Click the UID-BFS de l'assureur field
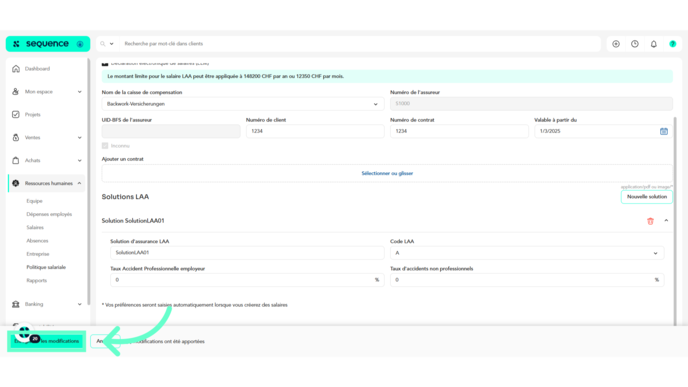Viewport: 688px width, 387px height. point(171,131)
